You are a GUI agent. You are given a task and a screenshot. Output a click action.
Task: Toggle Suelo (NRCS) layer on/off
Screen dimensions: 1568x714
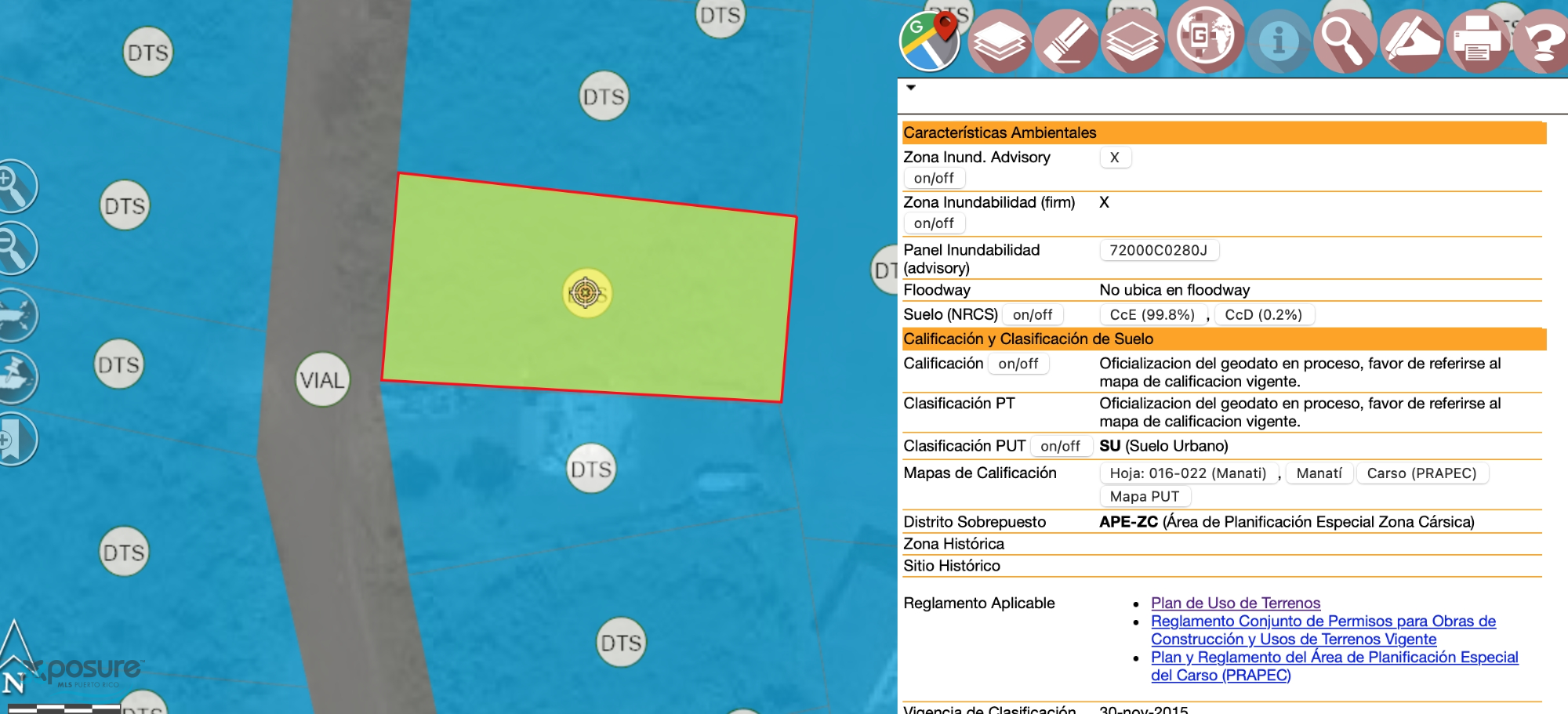(x=1033, y=315)
